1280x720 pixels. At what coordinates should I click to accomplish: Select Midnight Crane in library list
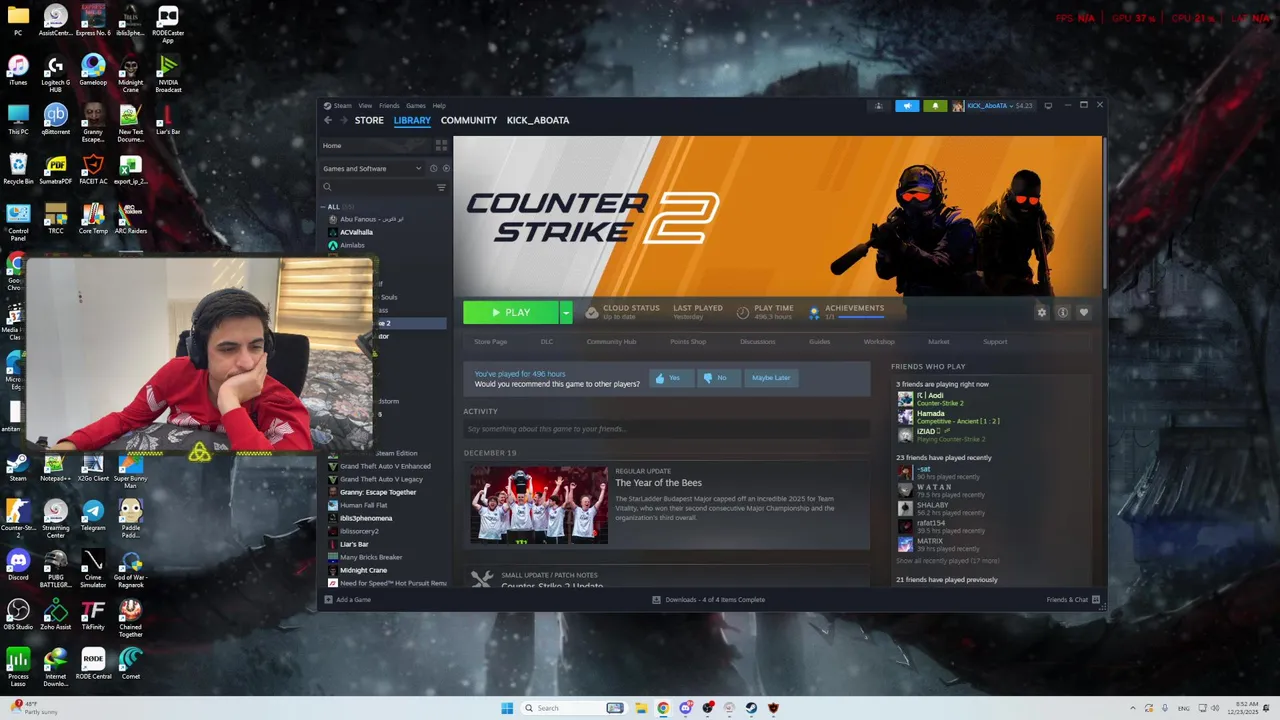click(x=363, y=570)
